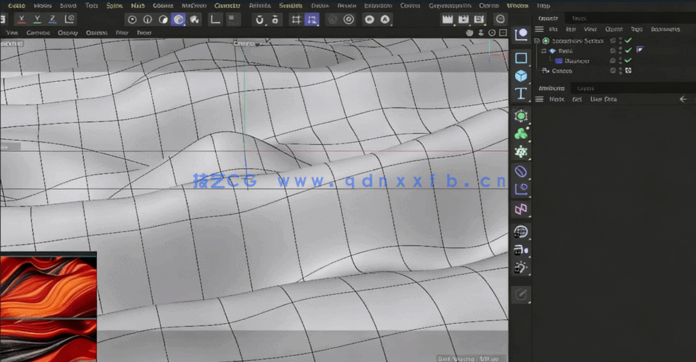
Task: Open the Attributes User Data menu
Action: click(x=603, y=99)
